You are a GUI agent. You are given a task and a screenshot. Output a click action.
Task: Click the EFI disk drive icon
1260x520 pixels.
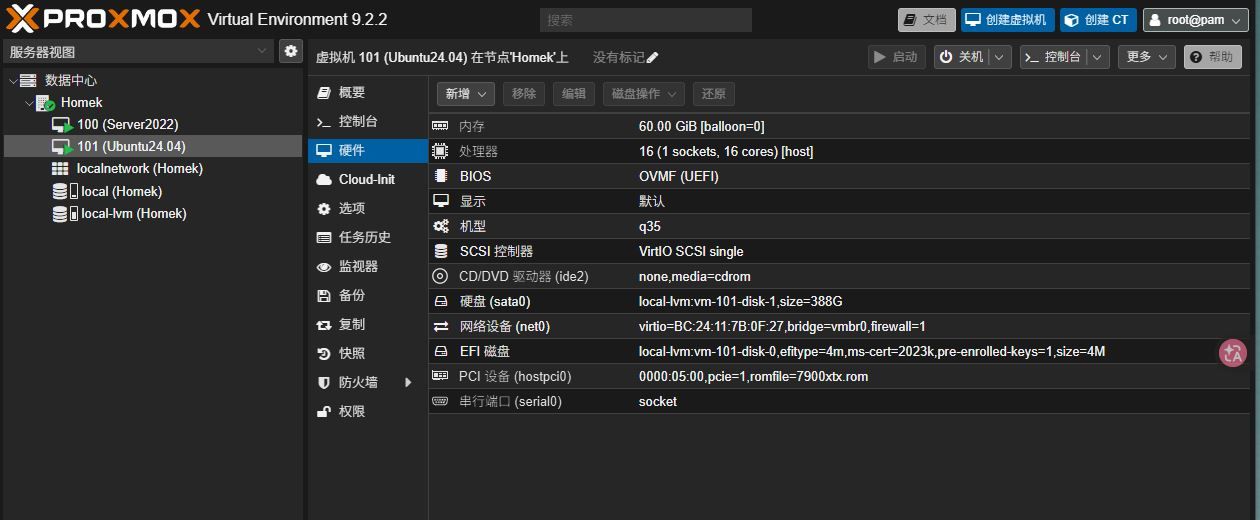click(440, 351)
